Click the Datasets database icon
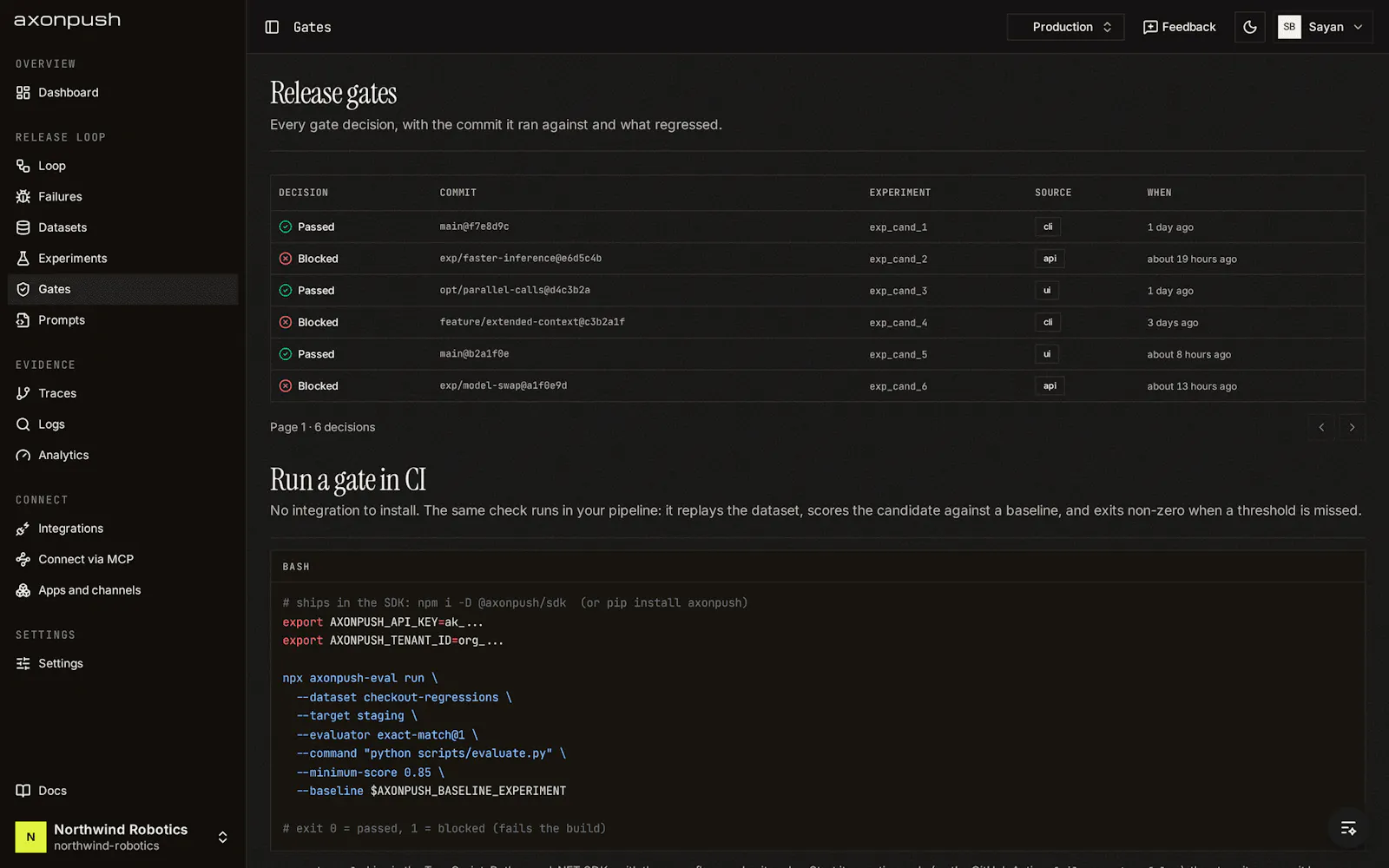Screen dimensions: 1389x868 (x=23, y=227)
